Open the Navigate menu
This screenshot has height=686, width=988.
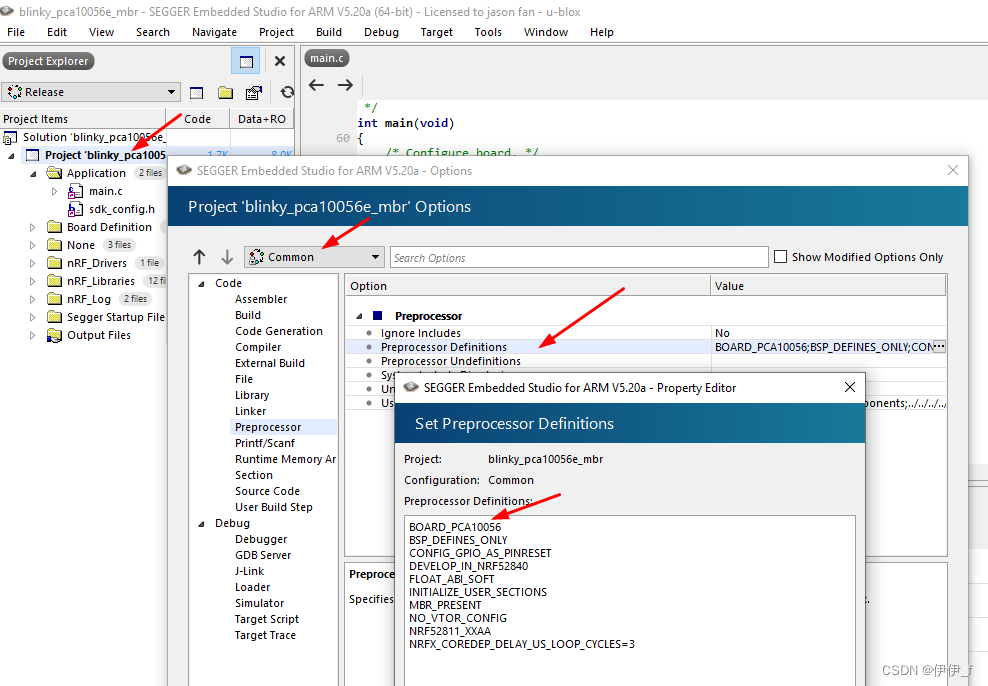[x=214, y=32]
